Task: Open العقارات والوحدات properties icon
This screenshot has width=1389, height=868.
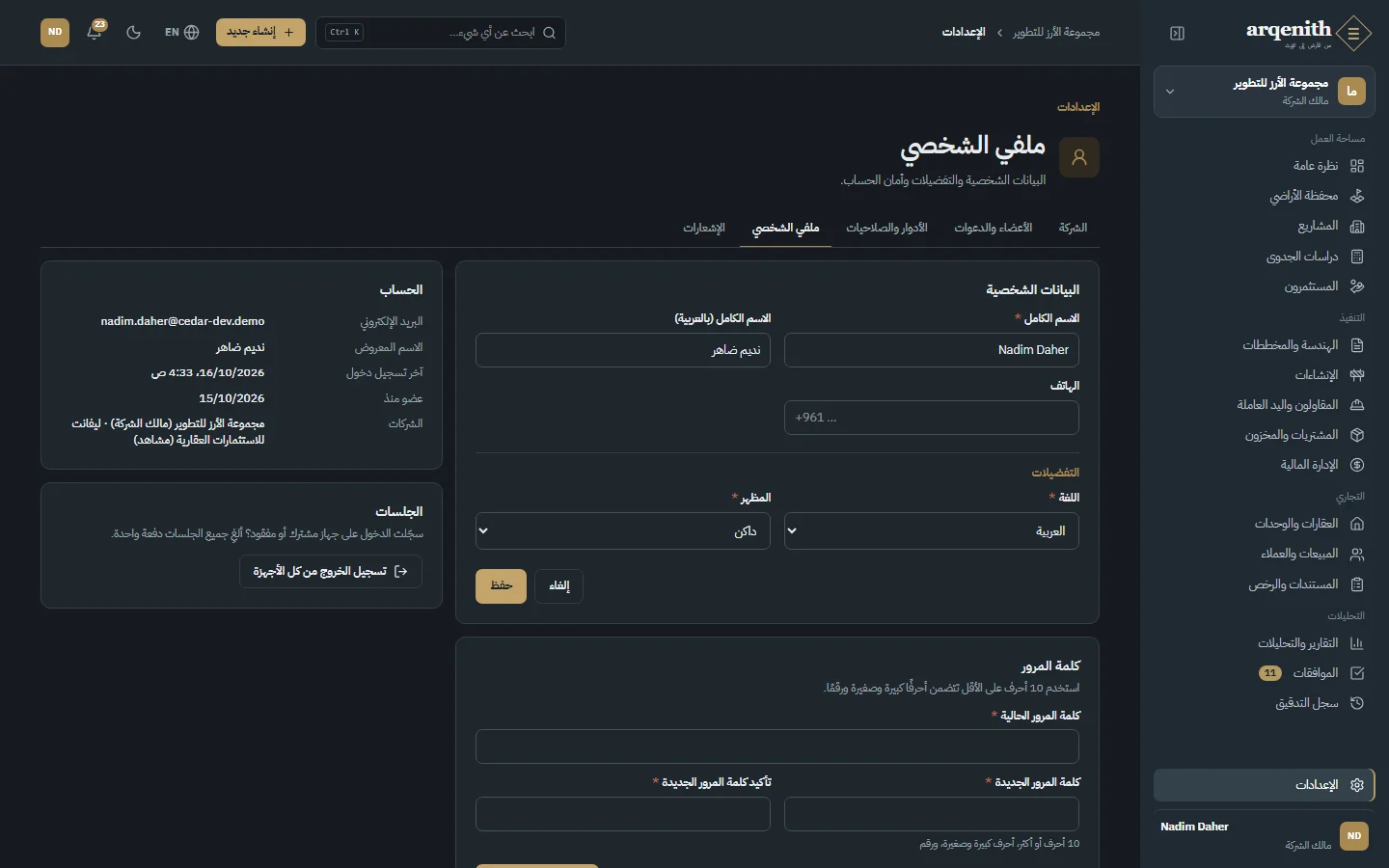Action: (x=1357, y=524)
